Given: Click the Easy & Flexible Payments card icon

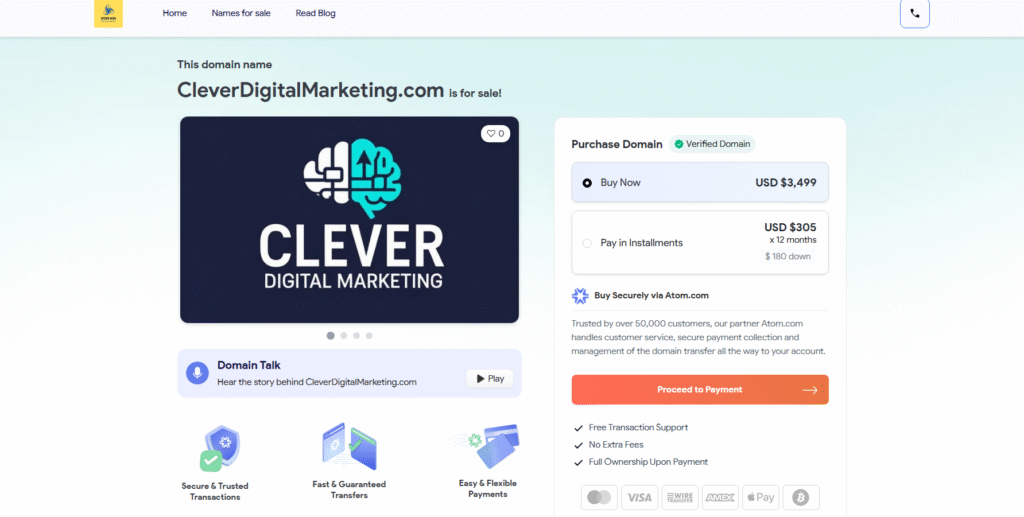Looking at the screenshot, I should coord(487,446).
